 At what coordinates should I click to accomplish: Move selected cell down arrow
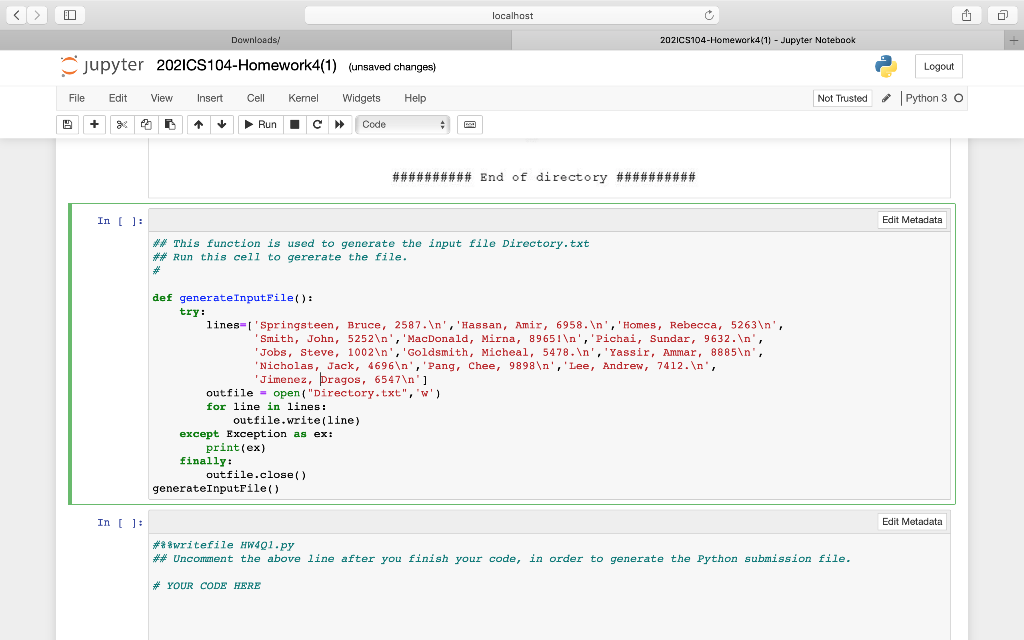[x=222, y=124]
